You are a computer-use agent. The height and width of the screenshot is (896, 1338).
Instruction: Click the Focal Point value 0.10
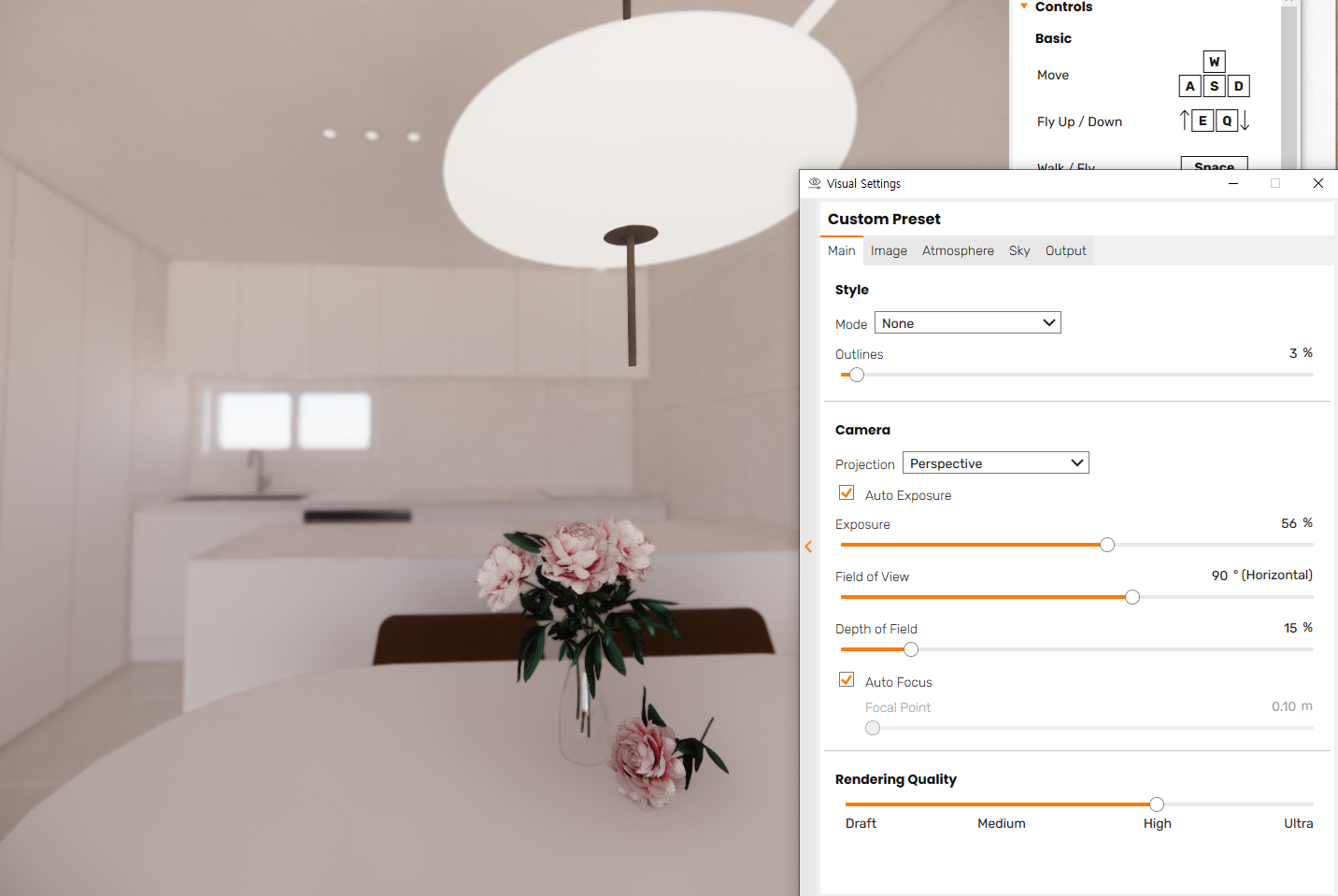[1284, 706]
